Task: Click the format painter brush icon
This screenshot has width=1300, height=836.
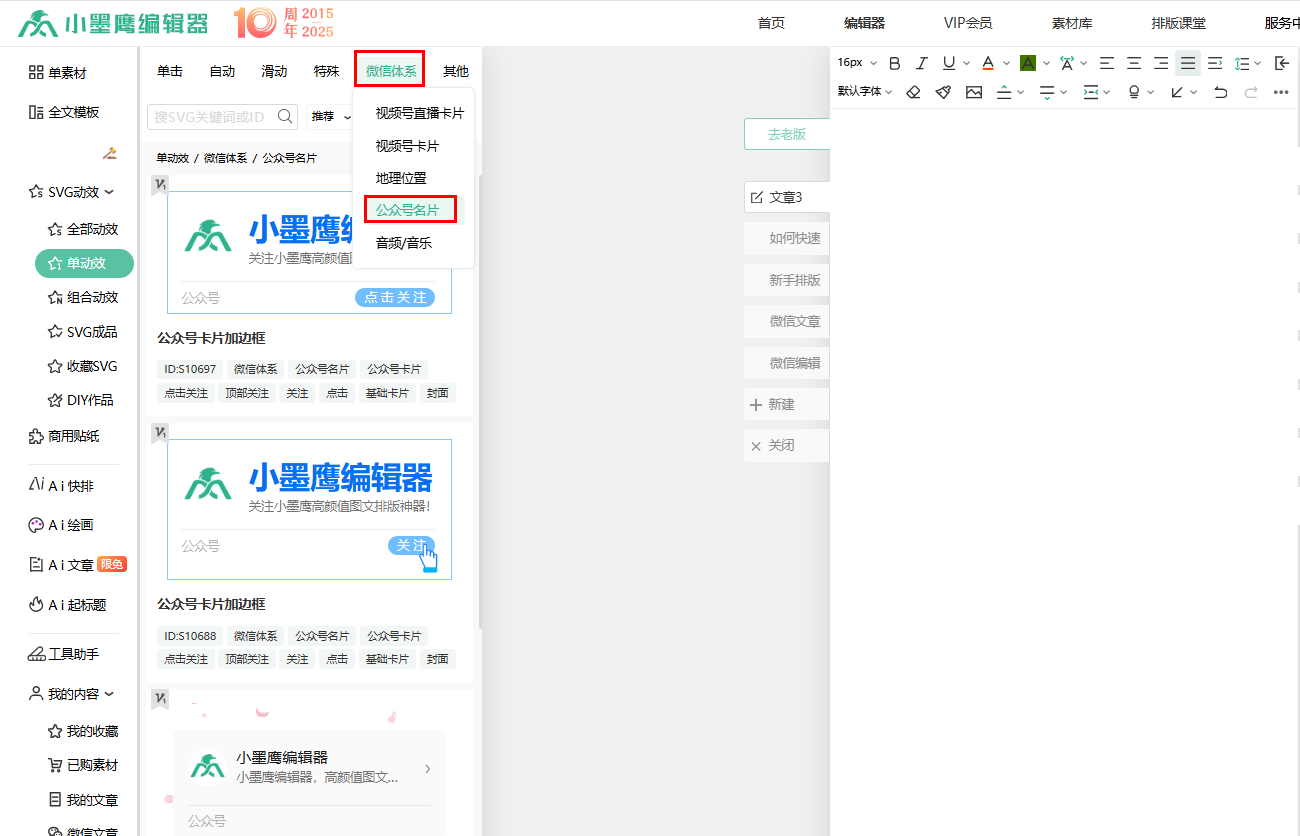Action: tap(943, 92)
